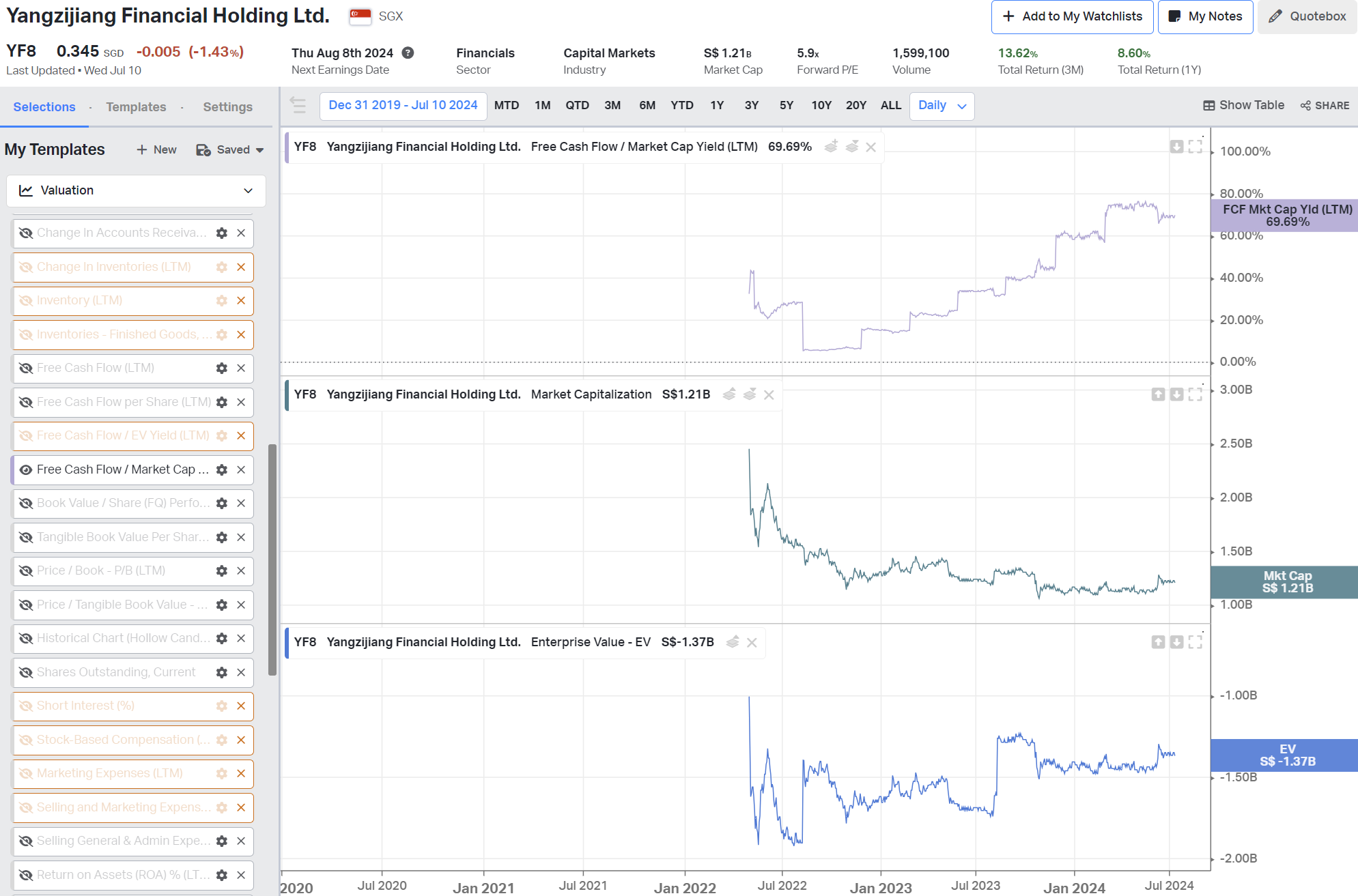Image resolution: width=1358 pixels, height=896 pixels.
Task: Click the Mkt Cap S$ 1.21B axis label
Action: [x=1284, y=583]
